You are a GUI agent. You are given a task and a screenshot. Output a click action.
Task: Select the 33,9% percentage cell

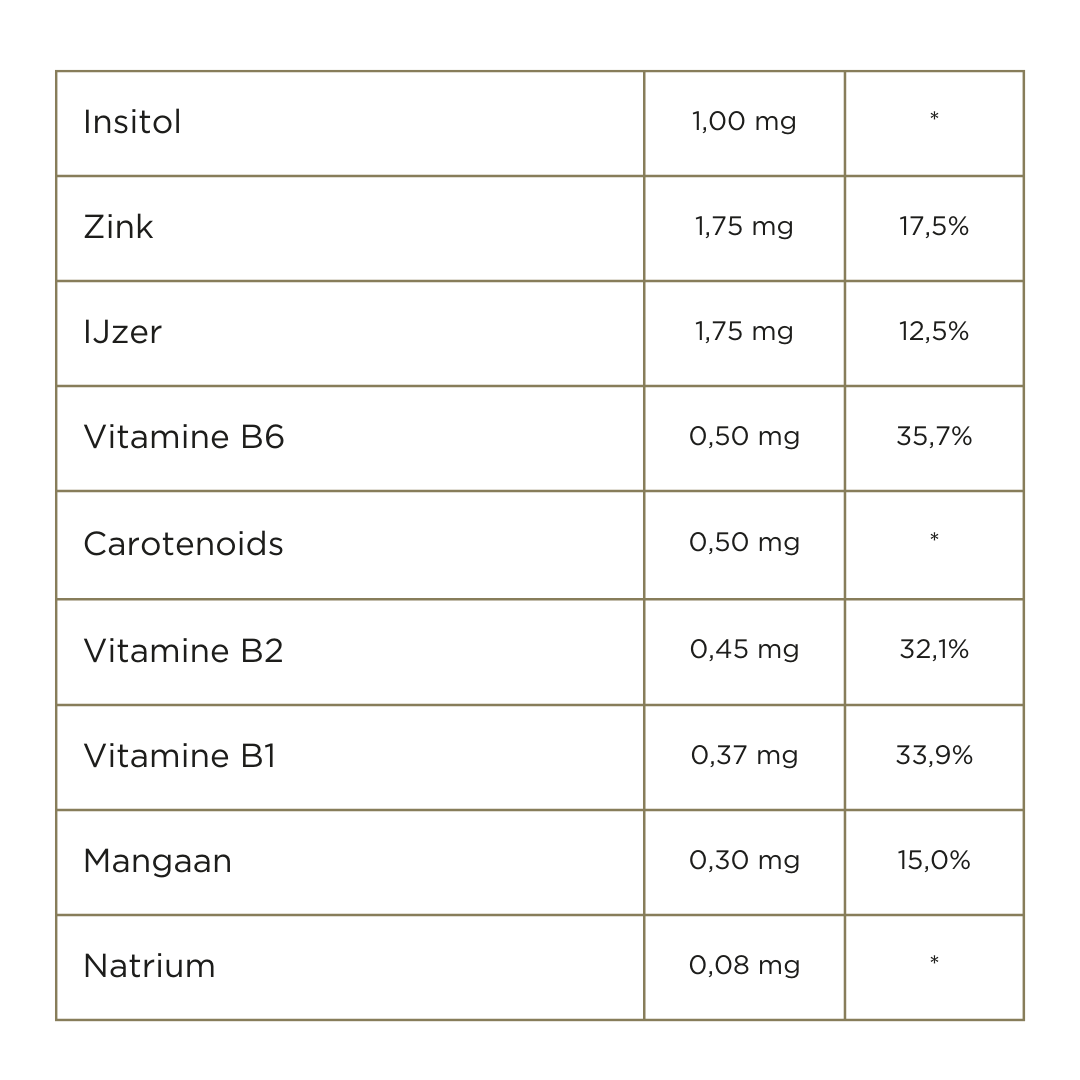pyautogui.click(x=934, y=755)
